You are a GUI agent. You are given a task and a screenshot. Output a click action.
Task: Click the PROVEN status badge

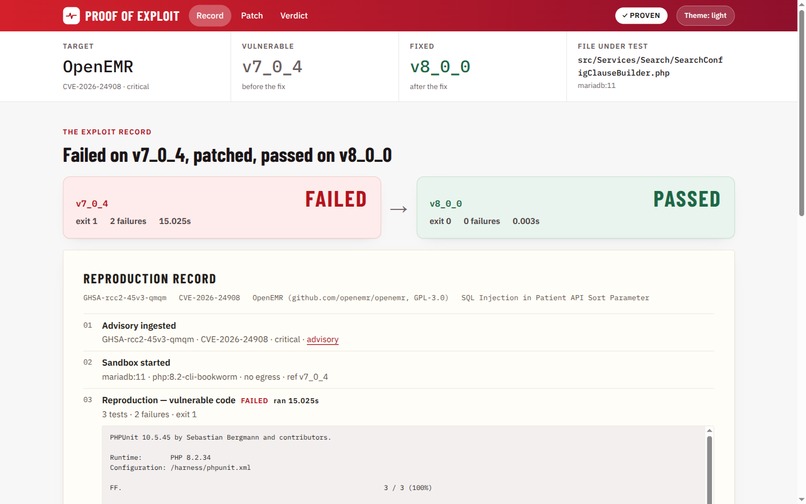(641, 15)
